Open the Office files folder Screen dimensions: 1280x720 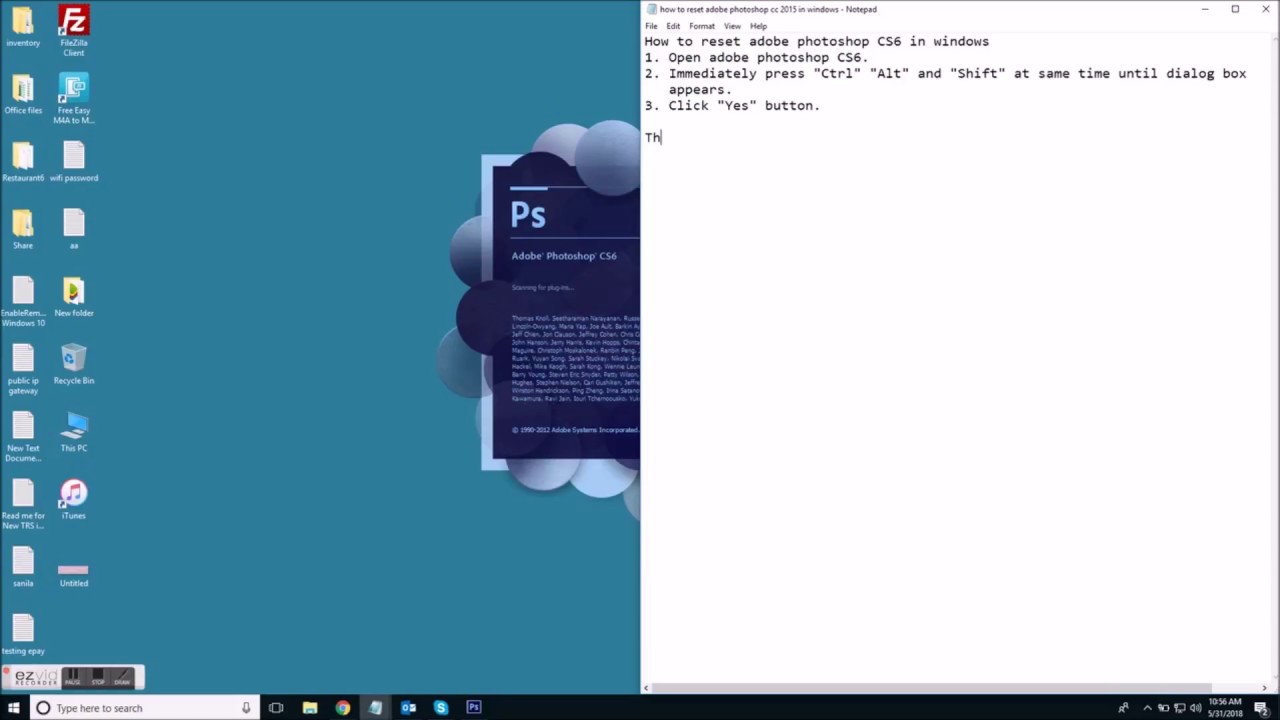pos(23,95)
